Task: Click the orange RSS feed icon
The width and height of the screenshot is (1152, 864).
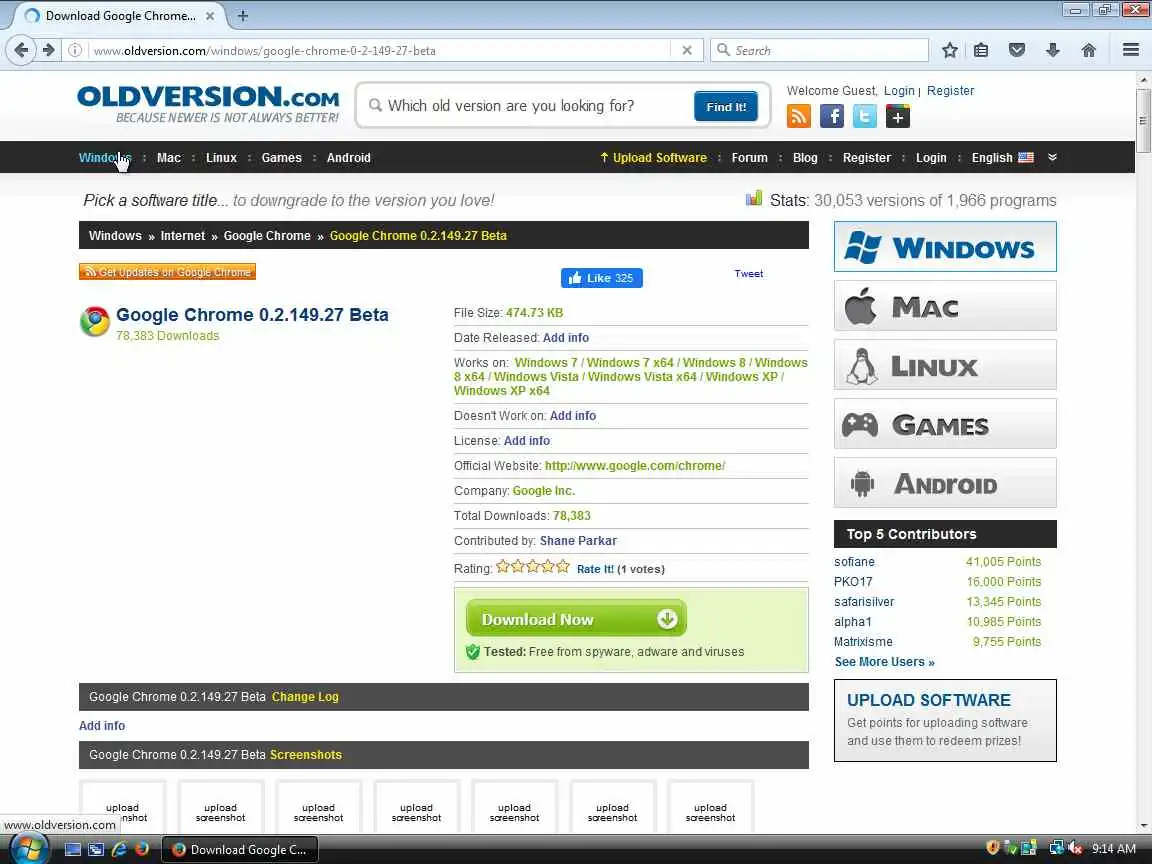Action: 799,116
